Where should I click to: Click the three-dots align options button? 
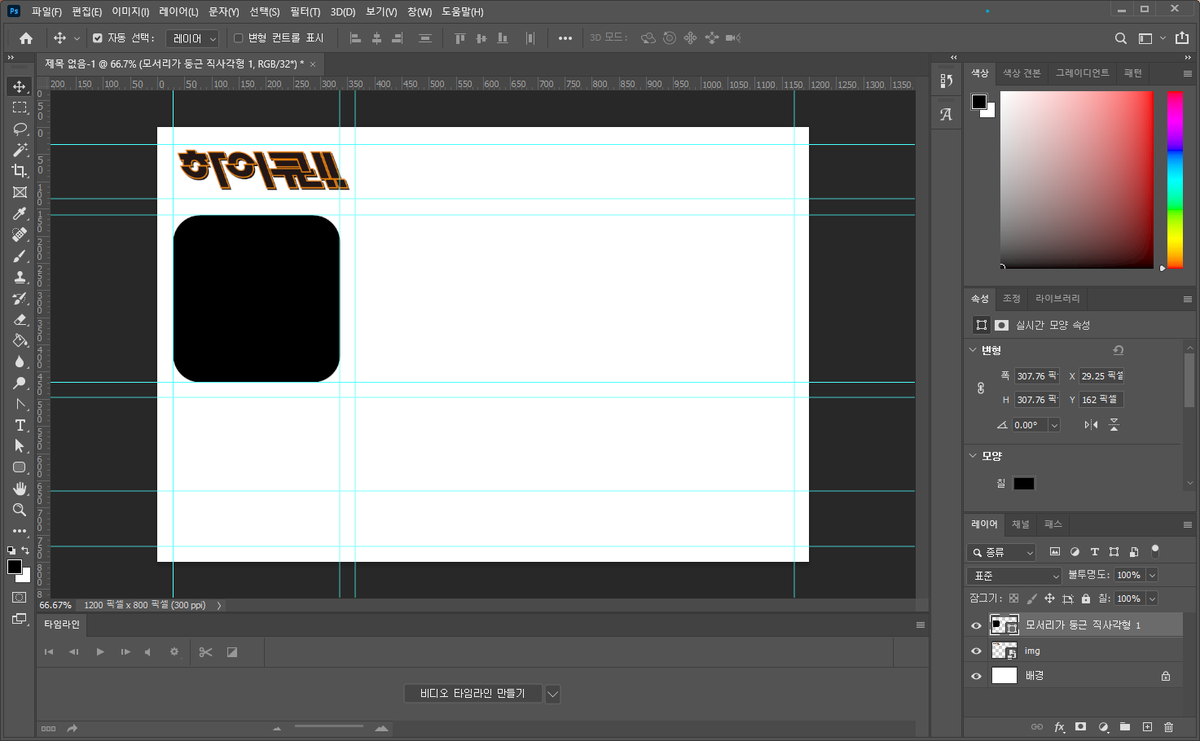pos(565,38)
